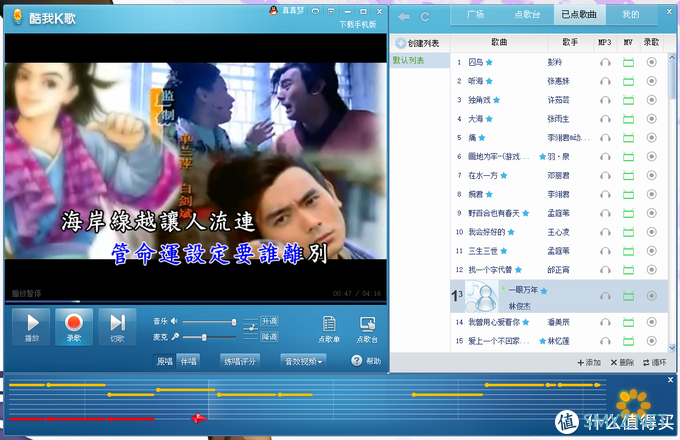Adjust the 音乐 volume slider
The height and width of the screenshot is (440, 680).
209,322
